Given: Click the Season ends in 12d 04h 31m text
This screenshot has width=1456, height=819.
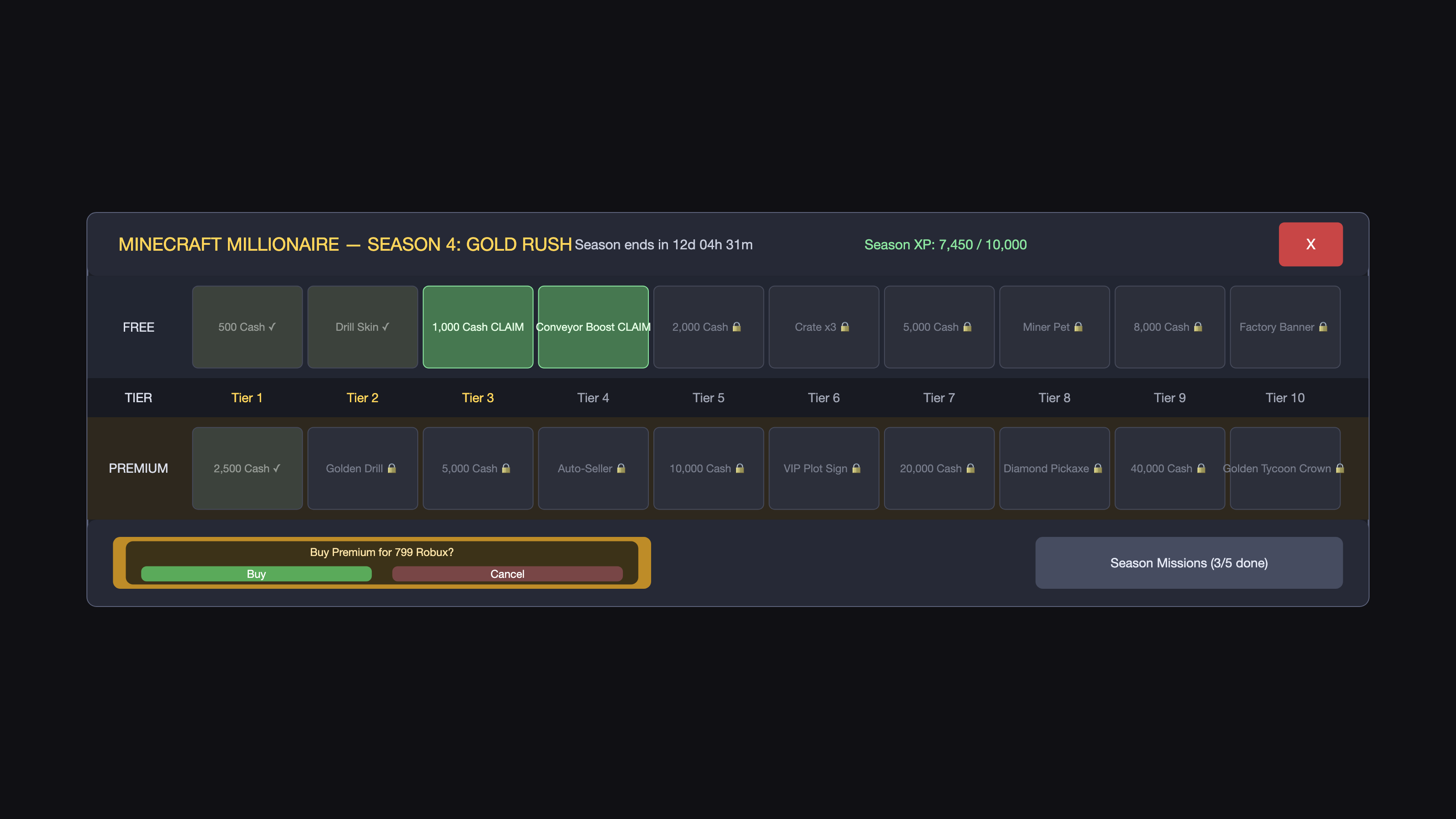Looking at the screenshot, I should coord(663,244).
